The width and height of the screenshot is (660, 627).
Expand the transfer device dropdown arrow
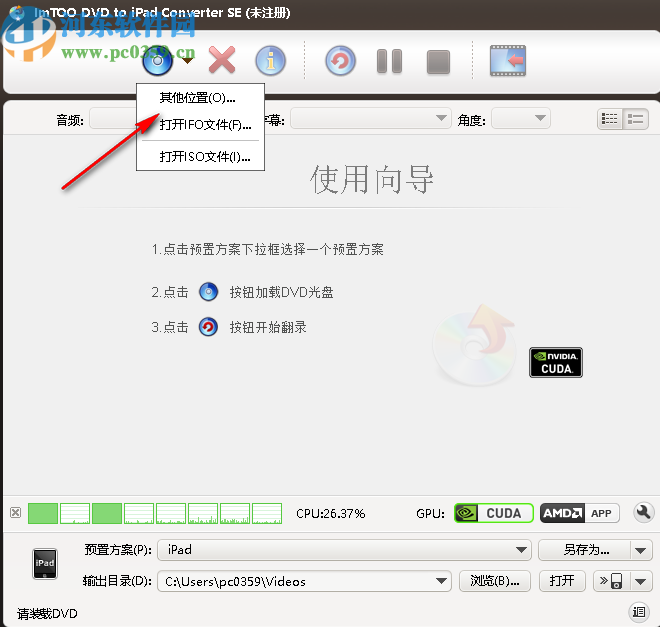[641, 582]
